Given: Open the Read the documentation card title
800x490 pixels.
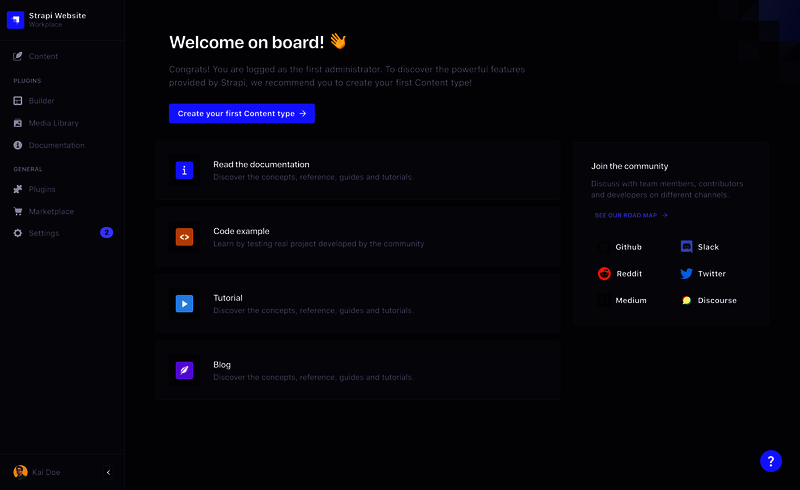Looking at the screenshot, I should (x=261, y=164).
